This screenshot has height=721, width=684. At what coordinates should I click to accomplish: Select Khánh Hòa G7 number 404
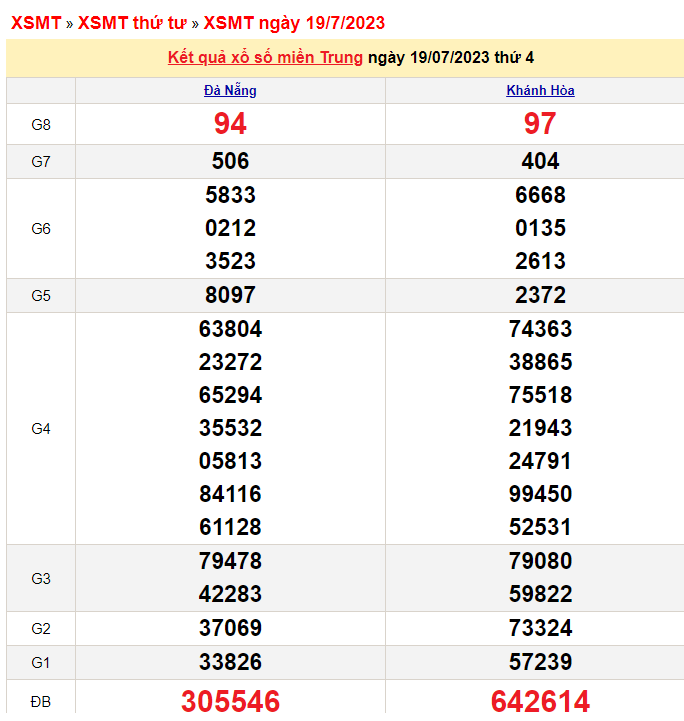coord(540,162)
